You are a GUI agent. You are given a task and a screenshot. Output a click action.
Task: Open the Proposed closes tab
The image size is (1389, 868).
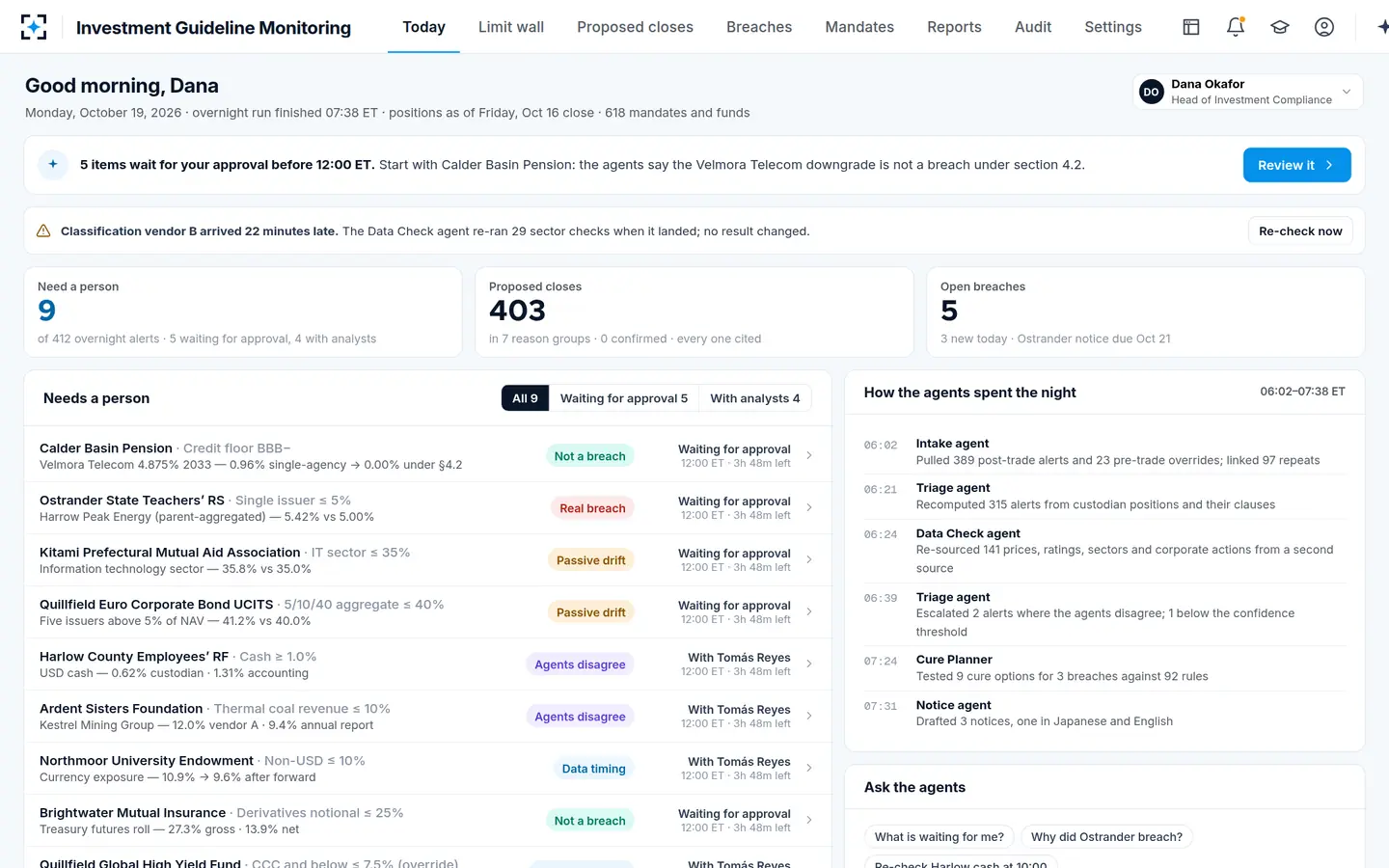635,27
